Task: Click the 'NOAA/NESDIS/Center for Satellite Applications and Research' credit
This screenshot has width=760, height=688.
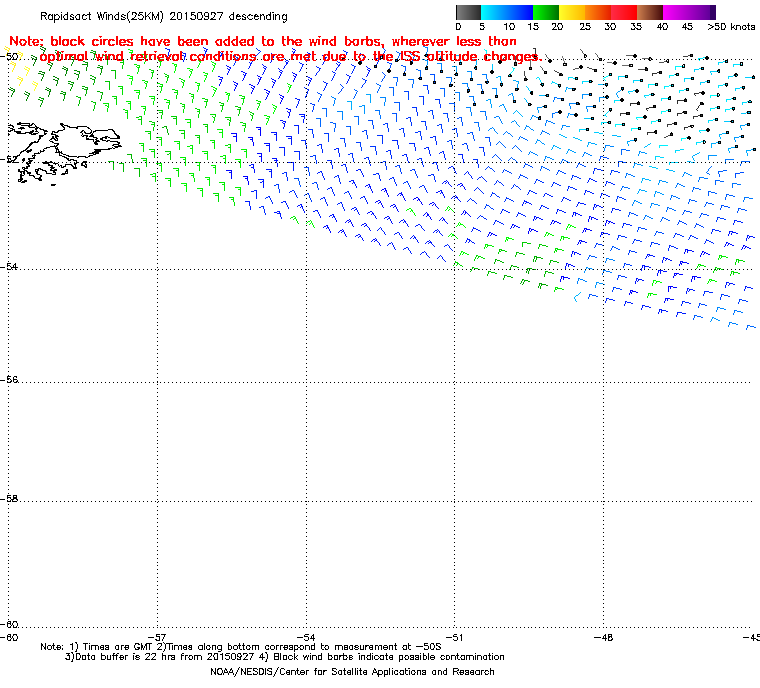Action: (x=352, y=672)
